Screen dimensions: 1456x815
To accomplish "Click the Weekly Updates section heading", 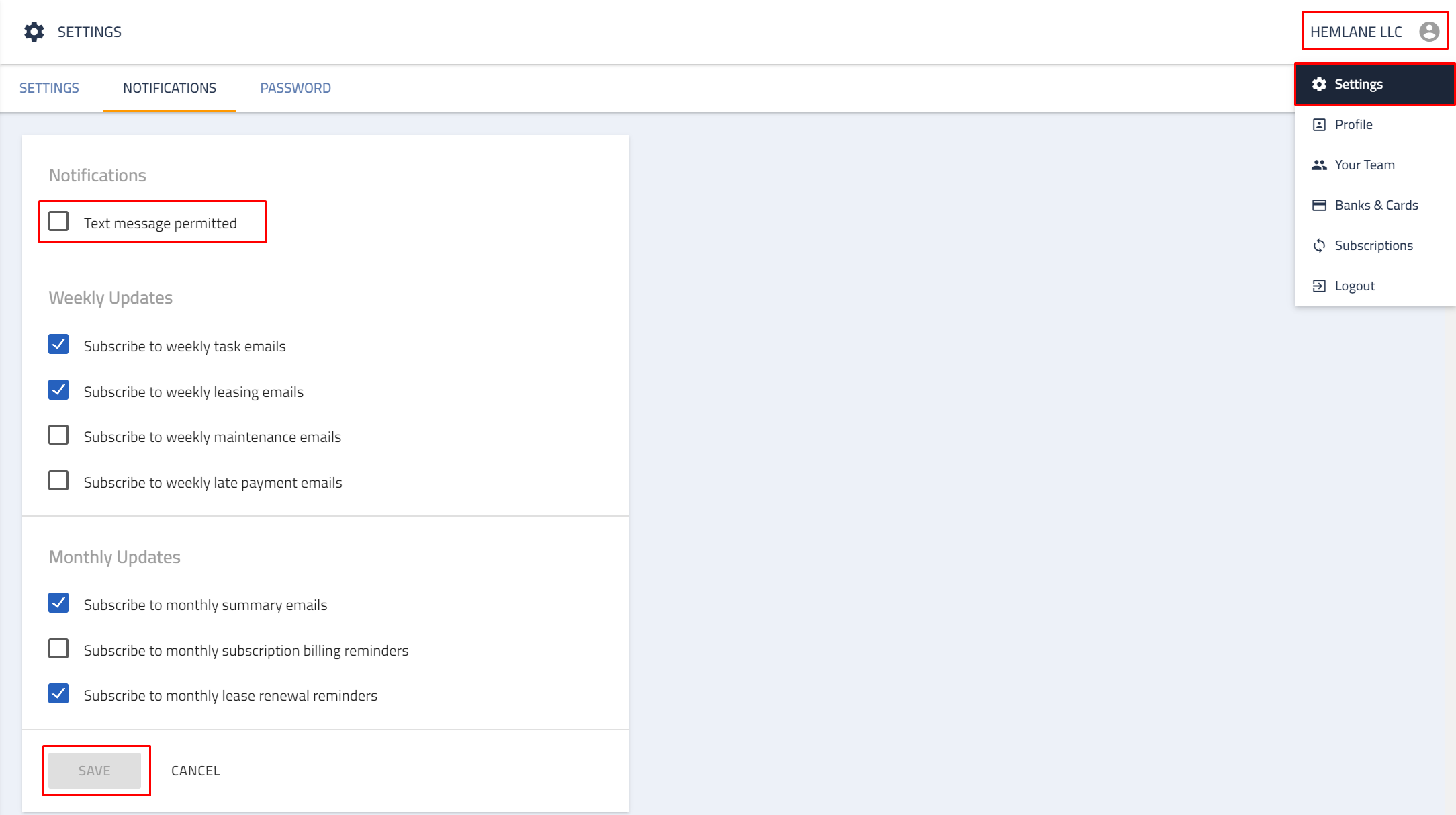I will [x=111, y=298].
